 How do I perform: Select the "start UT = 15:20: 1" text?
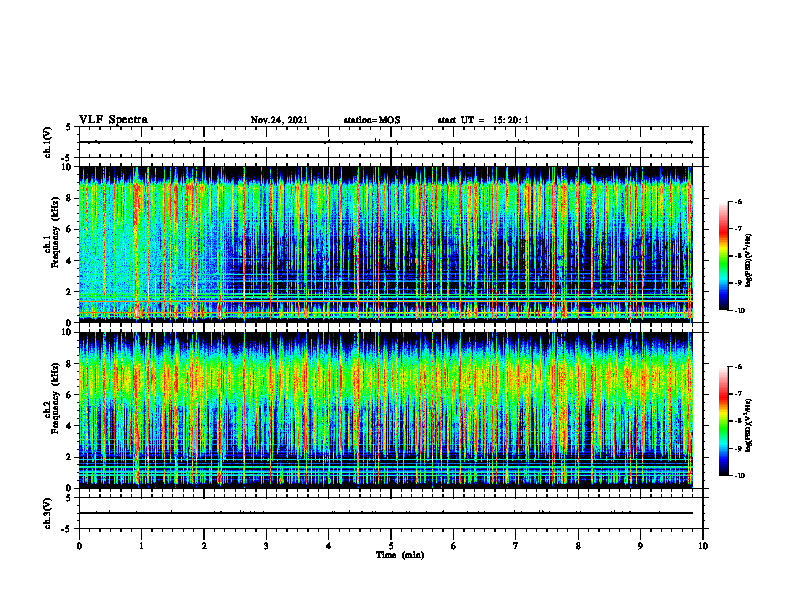483,120
